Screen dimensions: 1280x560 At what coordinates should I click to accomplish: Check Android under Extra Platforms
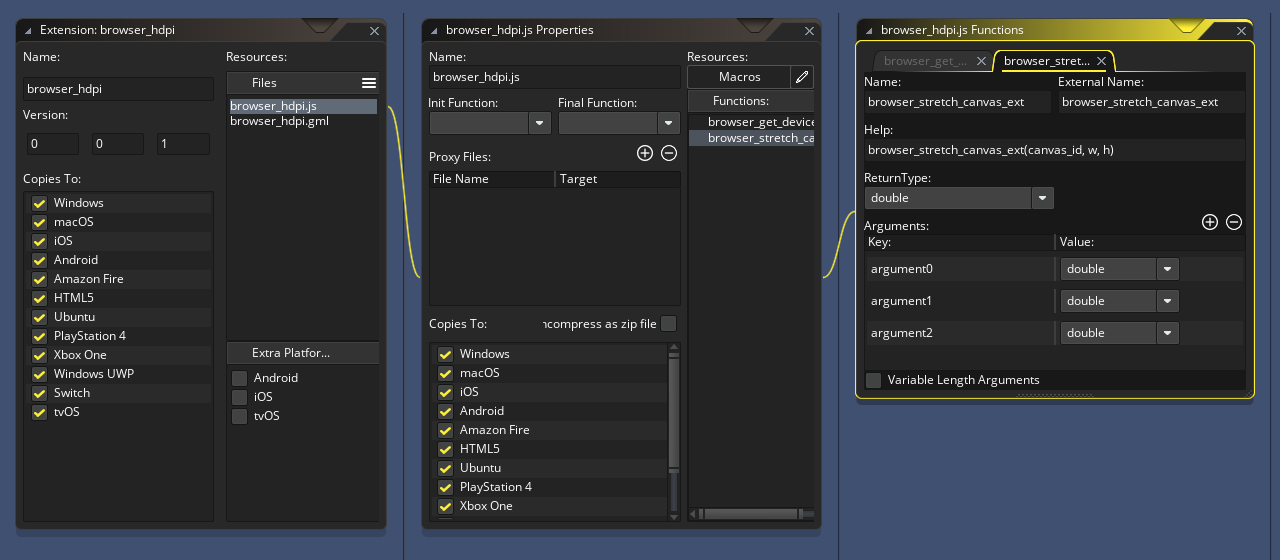[x=240, y=378]
